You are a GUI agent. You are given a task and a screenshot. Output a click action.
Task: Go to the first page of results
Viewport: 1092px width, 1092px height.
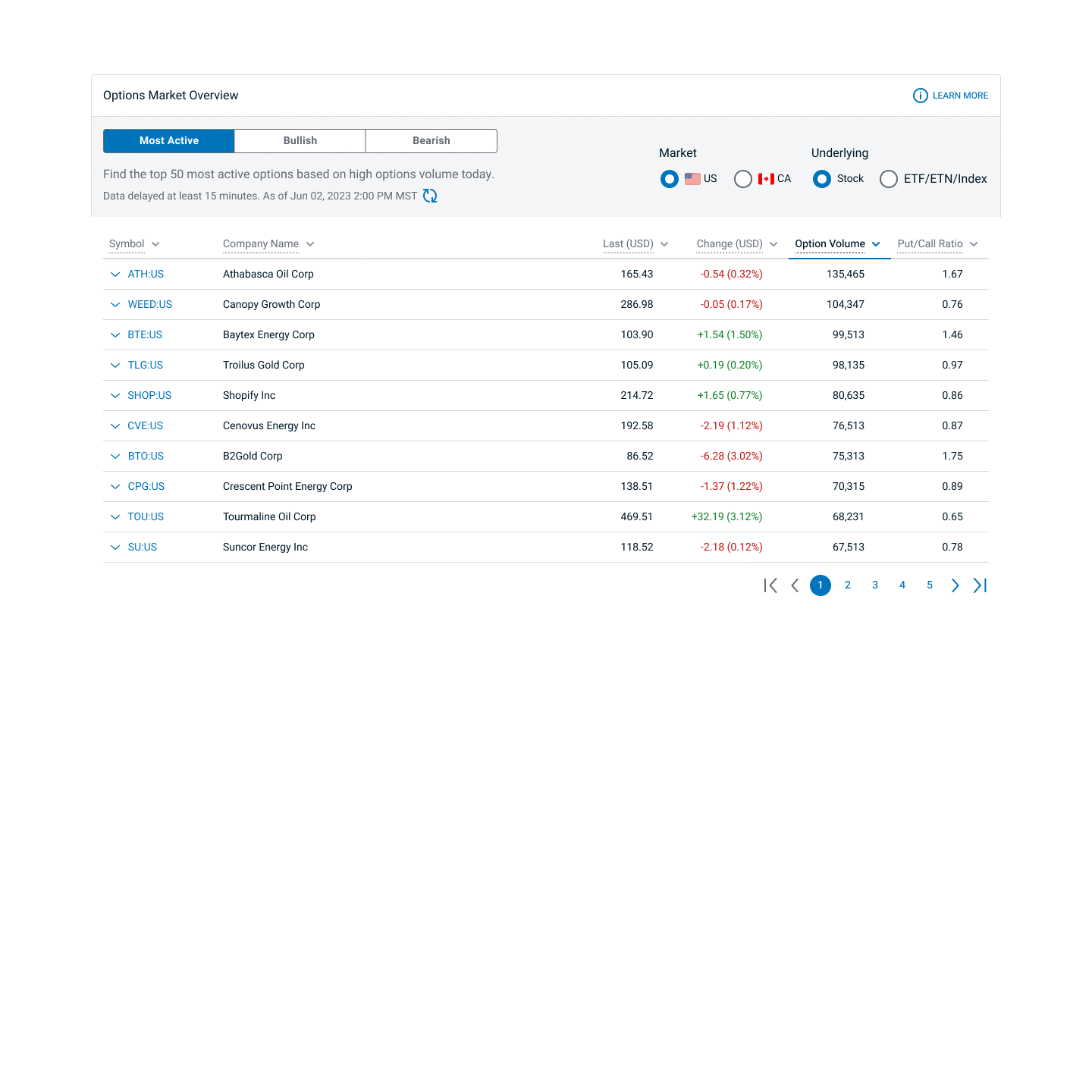point(770,585)
